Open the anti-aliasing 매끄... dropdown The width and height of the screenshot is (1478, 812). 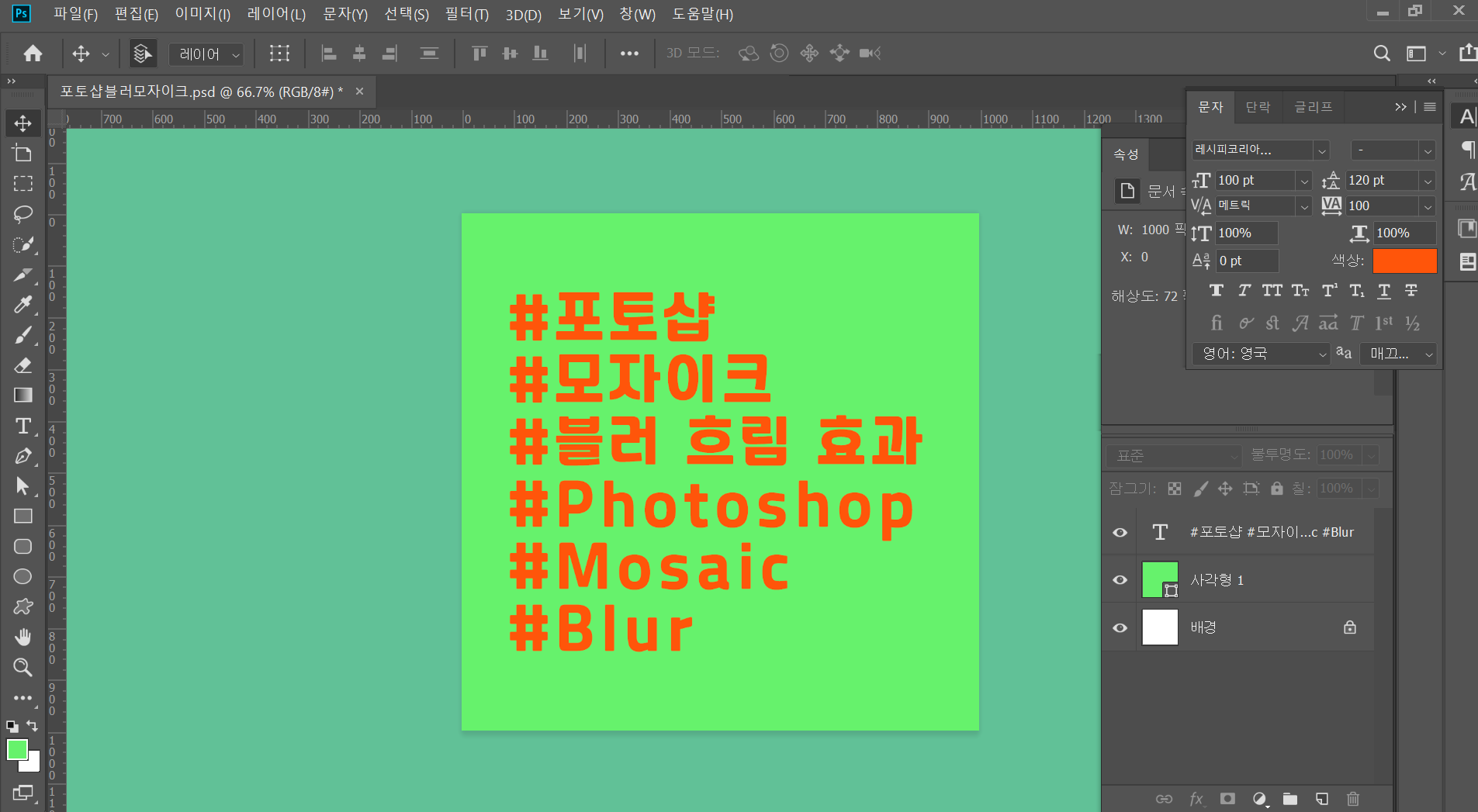(1398, 354)
